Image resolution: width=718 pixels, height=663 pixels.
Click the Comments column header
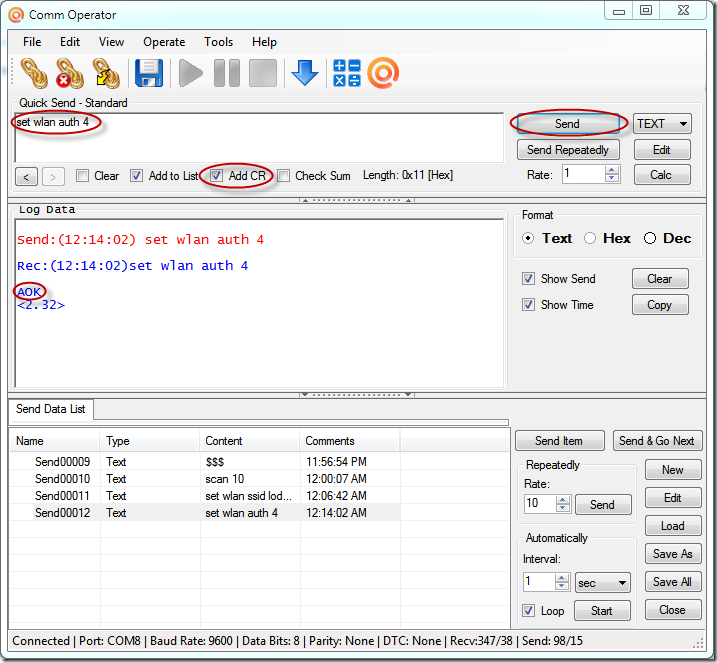click(350, 441)
